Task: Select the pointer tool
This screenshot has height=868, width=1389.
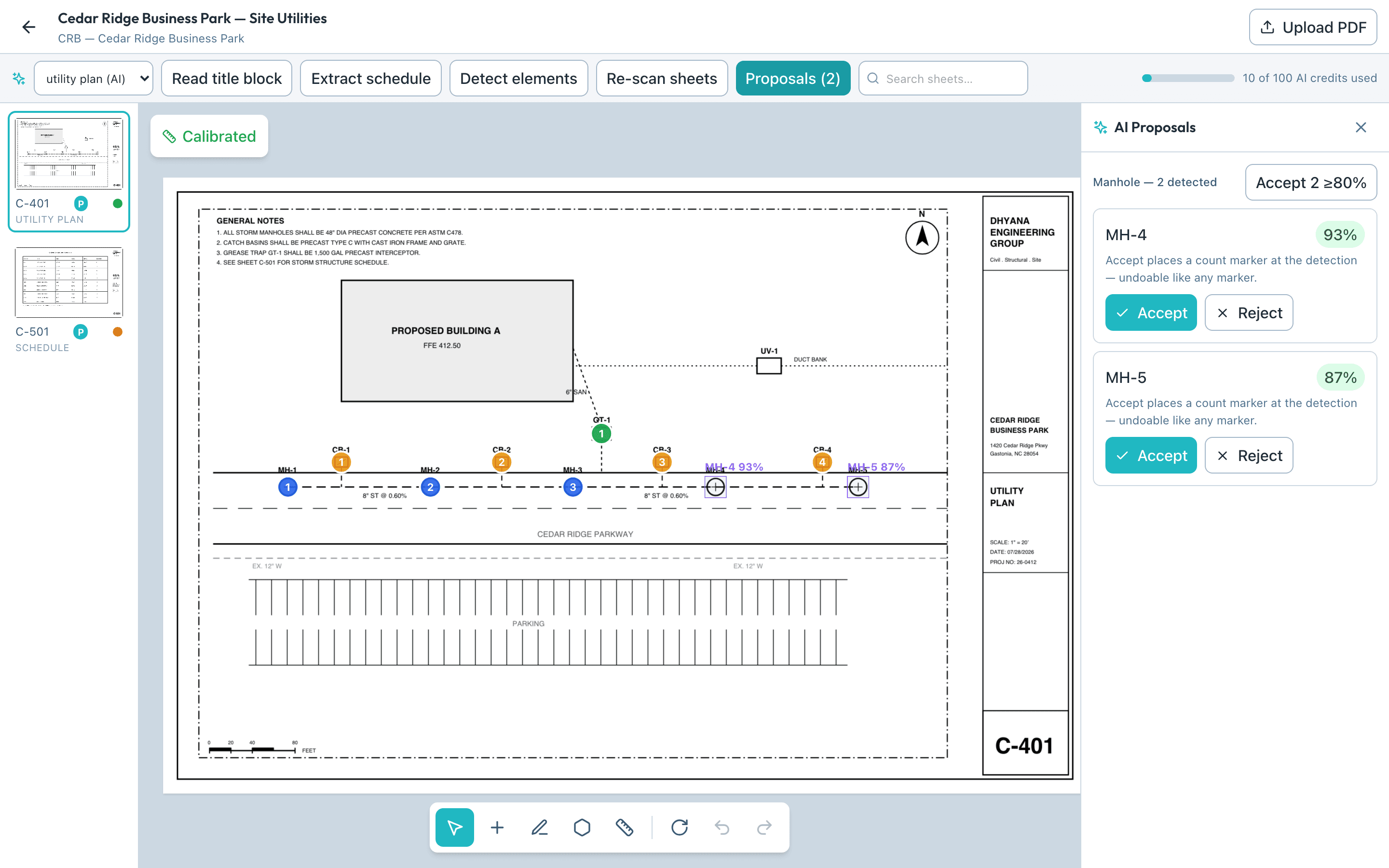Action: pyautogui.click(x=455, y=828)
